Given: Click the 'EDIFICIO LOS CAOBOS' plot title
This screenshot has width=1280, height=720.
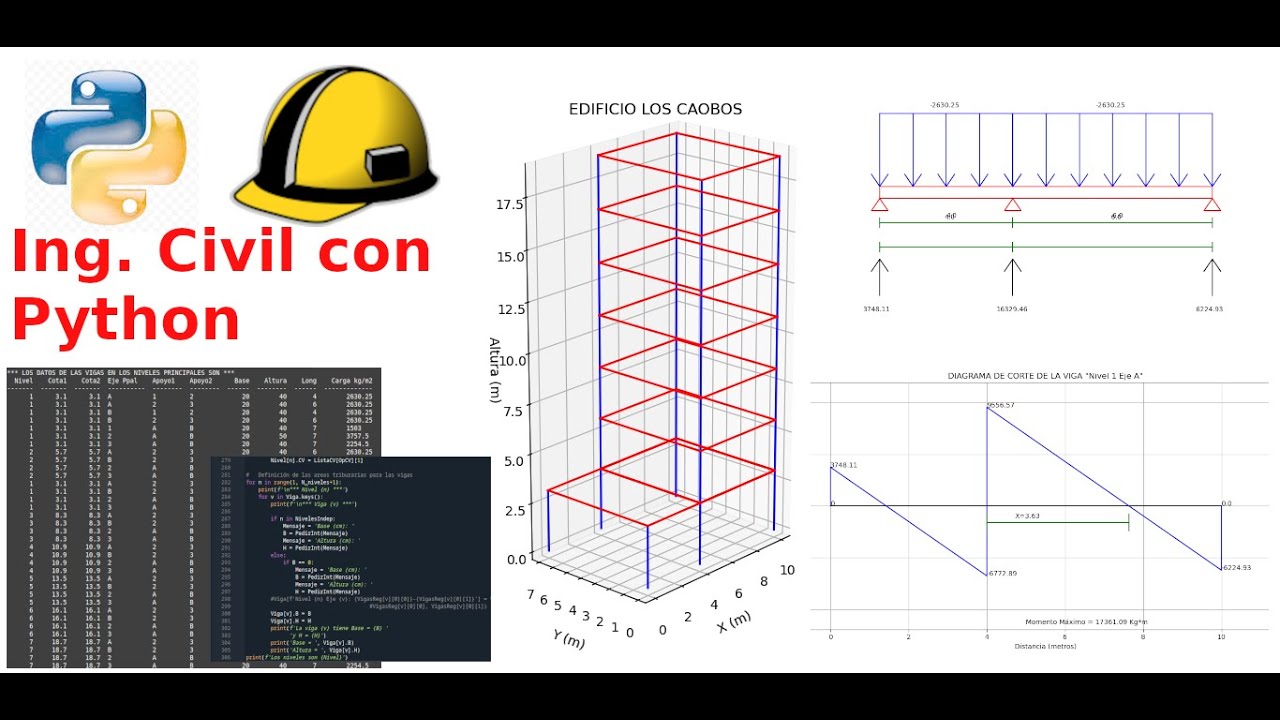Looking at the screenshot, I should [655, 109].
